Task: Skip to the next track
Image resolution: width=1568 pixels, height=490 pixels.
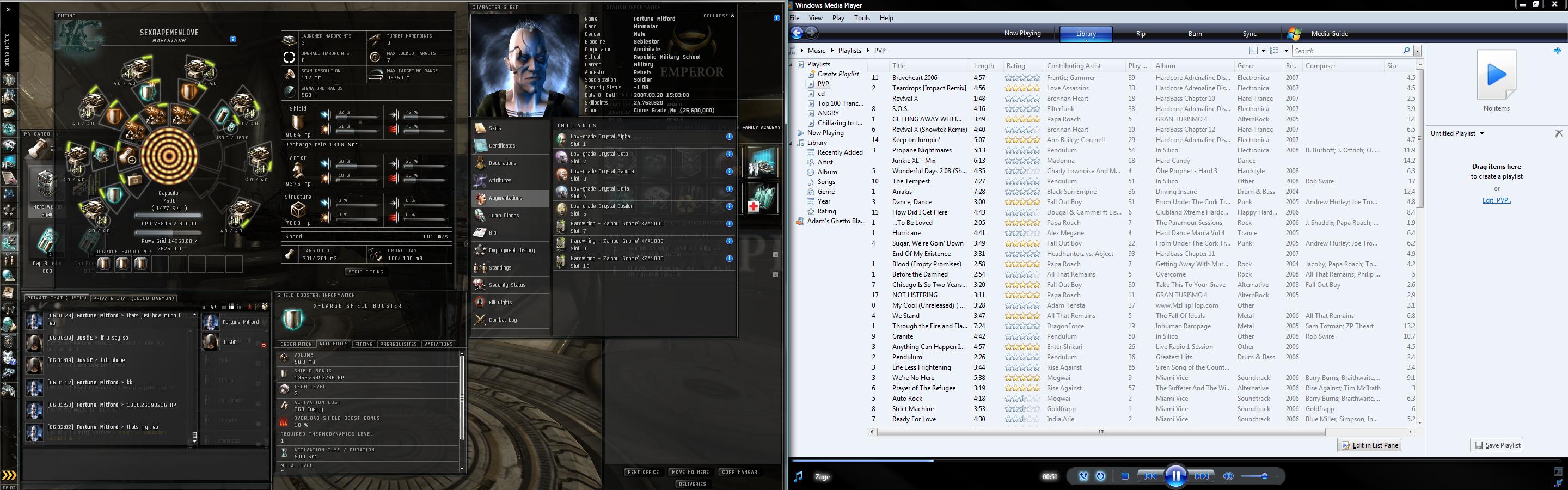Action: coord(1202,476)
